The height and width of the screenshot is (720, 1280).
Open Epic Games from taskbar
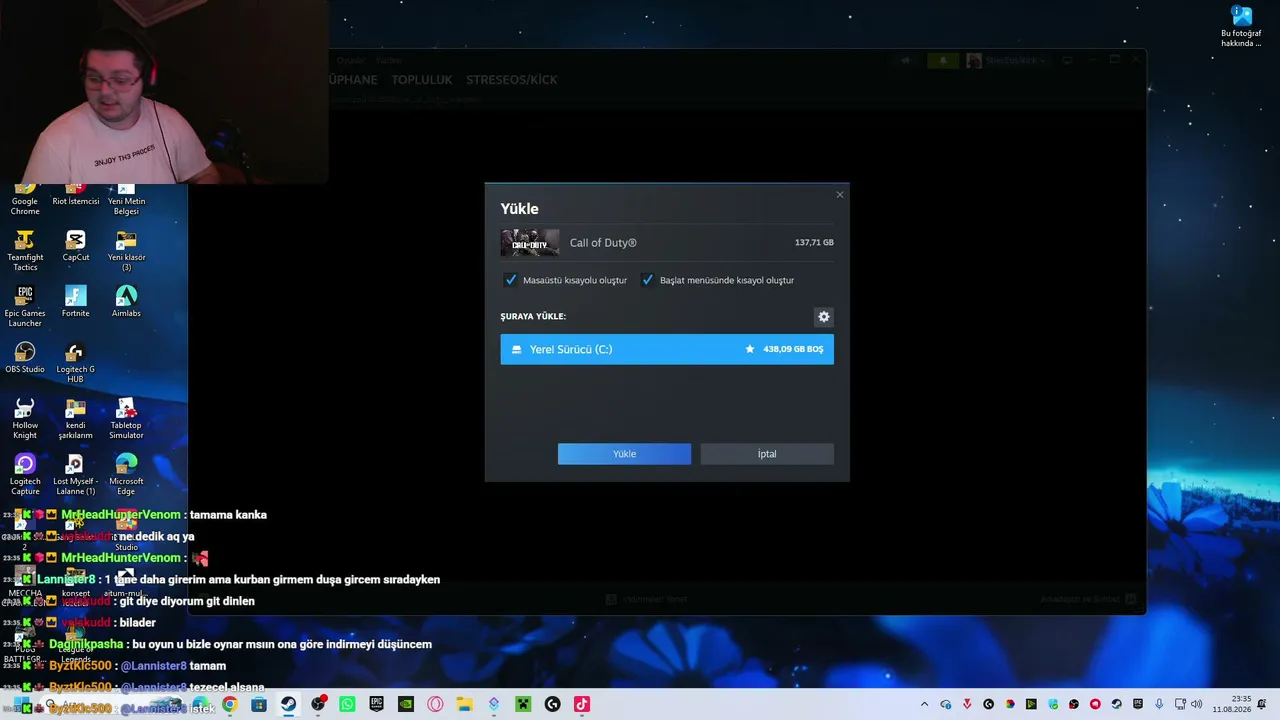(376, 705)
